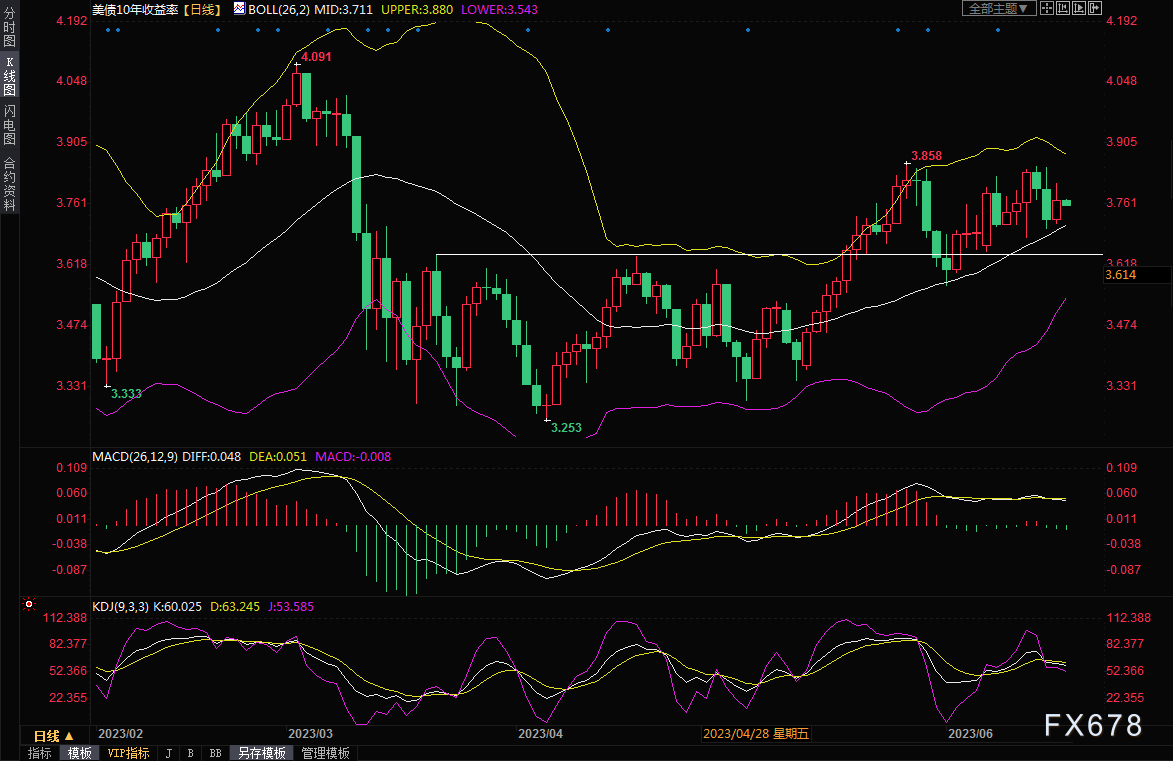Viewport: 1173px width, 761px height.
Task: Click the 管理模板 button
Action: click(x=326, y=753)
